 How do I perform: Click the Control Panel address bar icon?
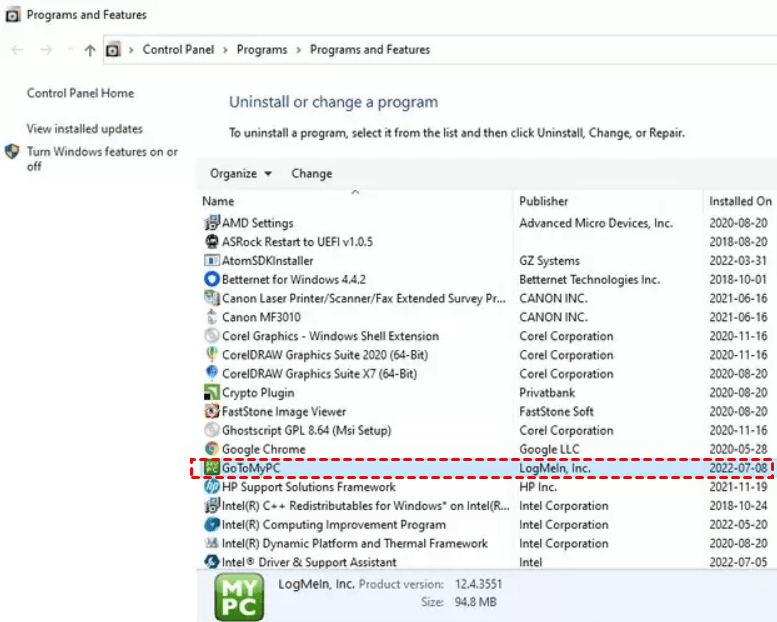click(113, 50)
